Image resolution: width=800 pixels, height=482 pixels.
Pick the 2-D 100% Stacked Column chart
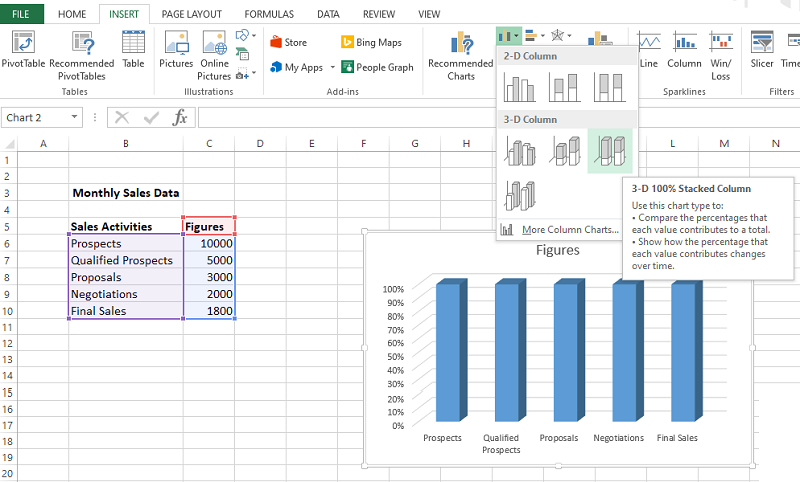pos(609,87)
